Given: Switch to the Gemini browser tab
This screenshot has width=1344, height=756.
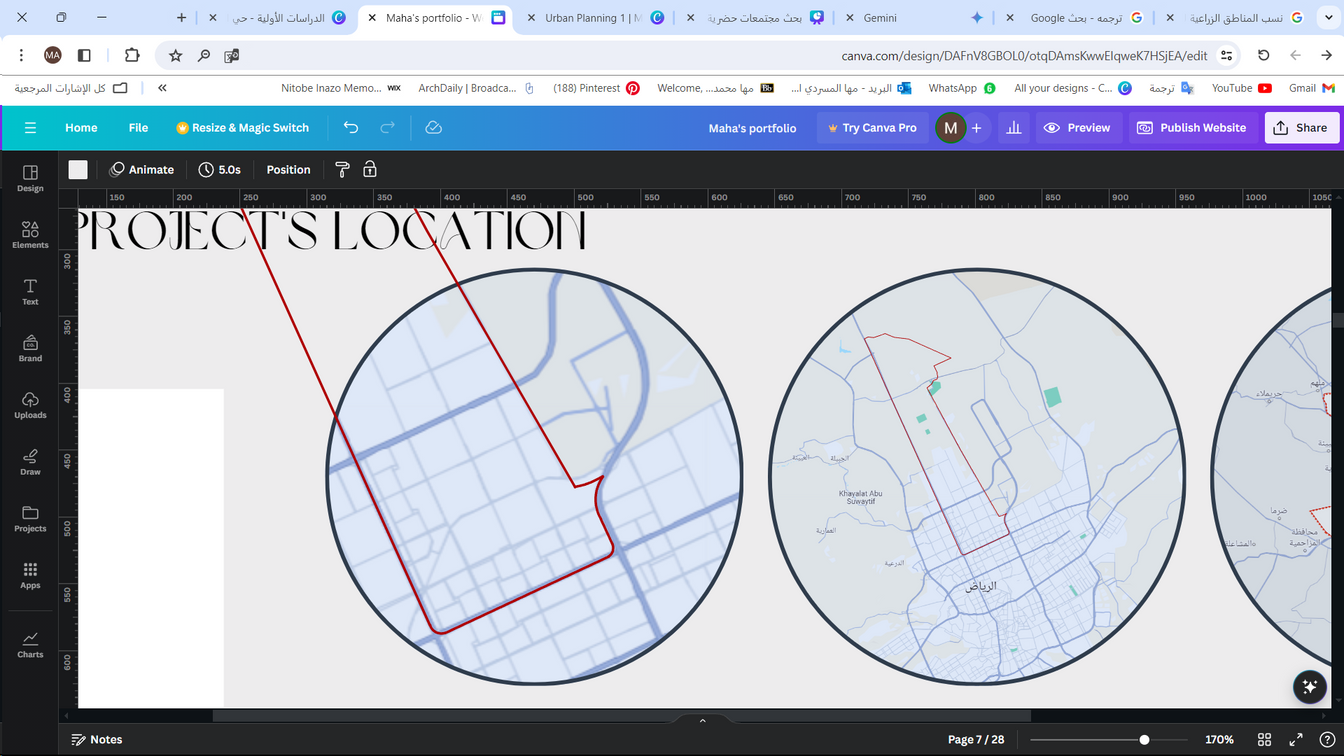Looking at the screenshot, I should (880, 18).
